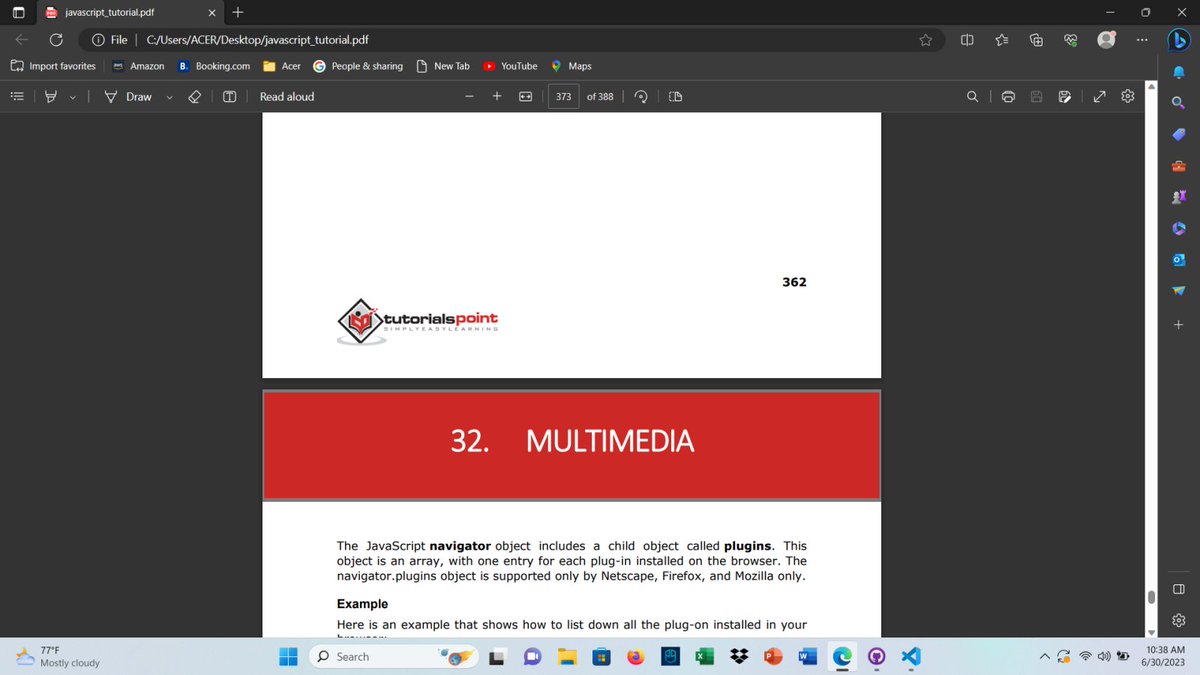Open Find in PDF search
This screenshot has width=1200, height=675.
click(972, 97)
